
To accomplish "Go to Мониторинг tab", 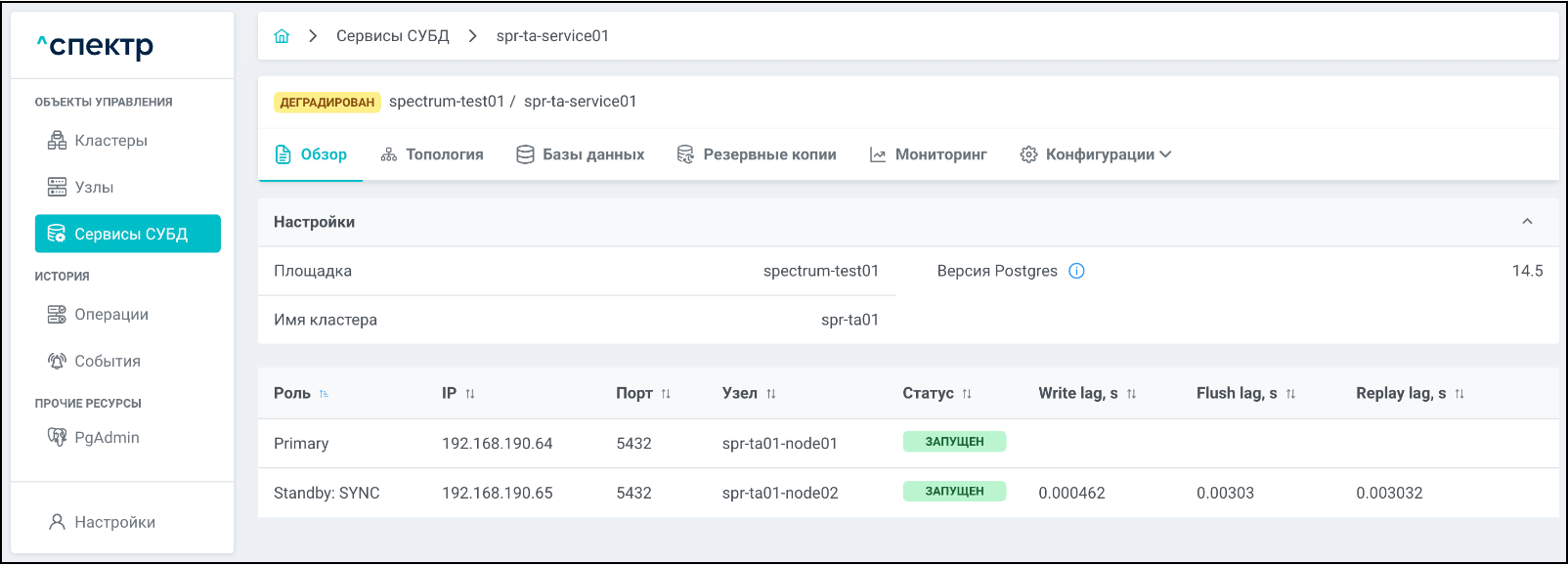I will [x=928, y=154].
